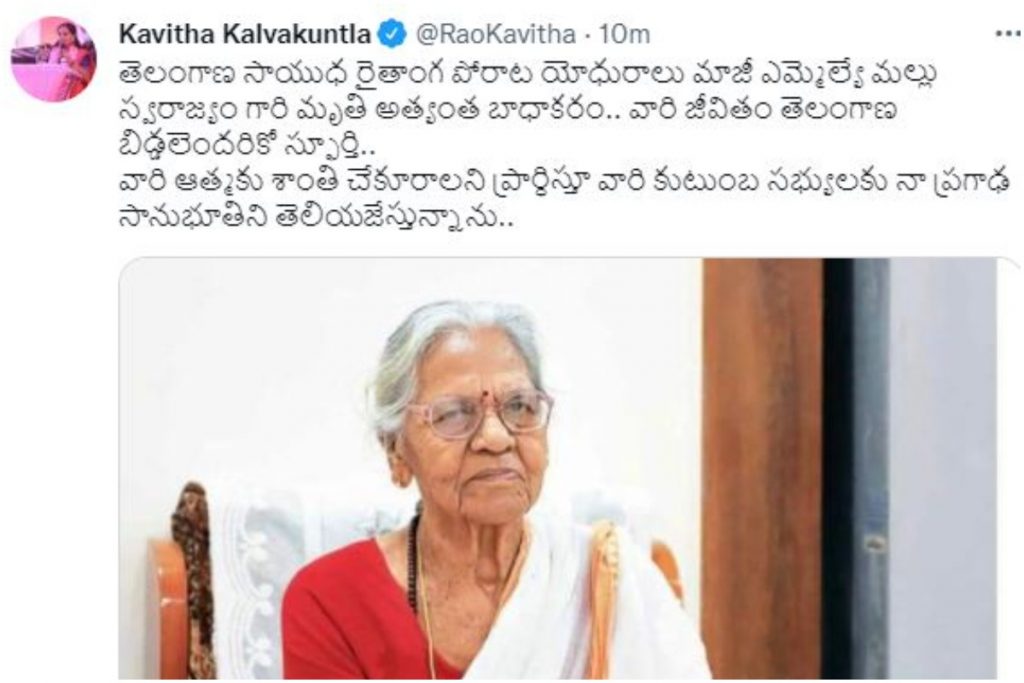Click tweet line starting తెలంగాణ సాయుధ
This screenshot has height=683, width=1024.
click(528, 74)
